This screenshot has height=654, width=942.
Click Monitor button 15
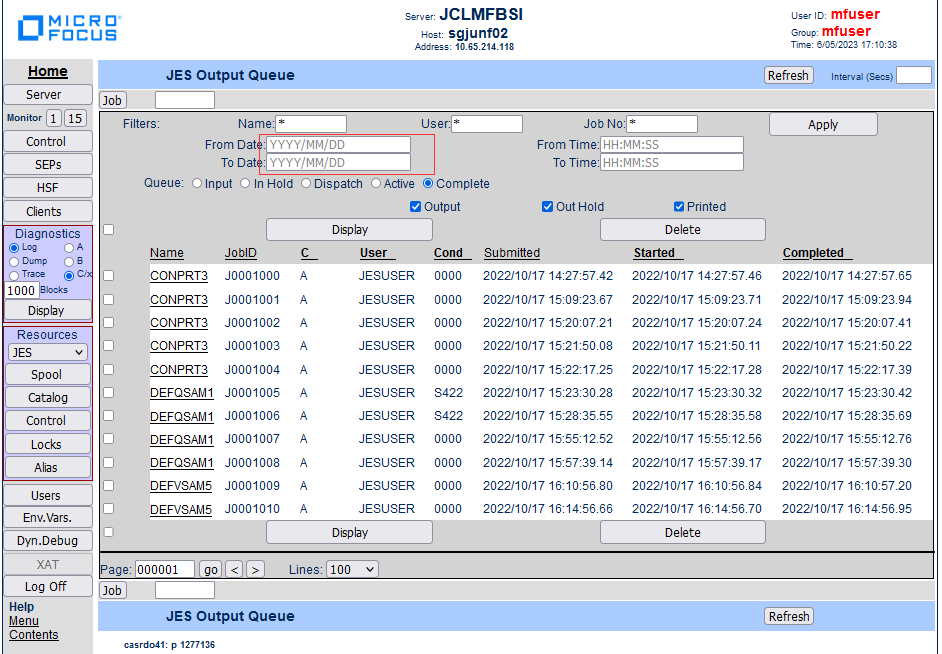(x=75, y=118)
